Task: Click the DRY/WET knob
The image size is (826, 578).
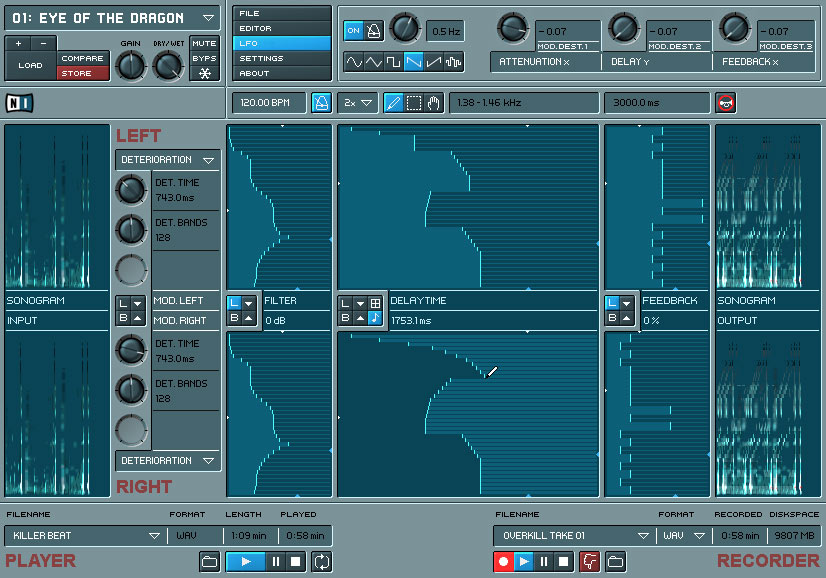Action: (168, 66)
